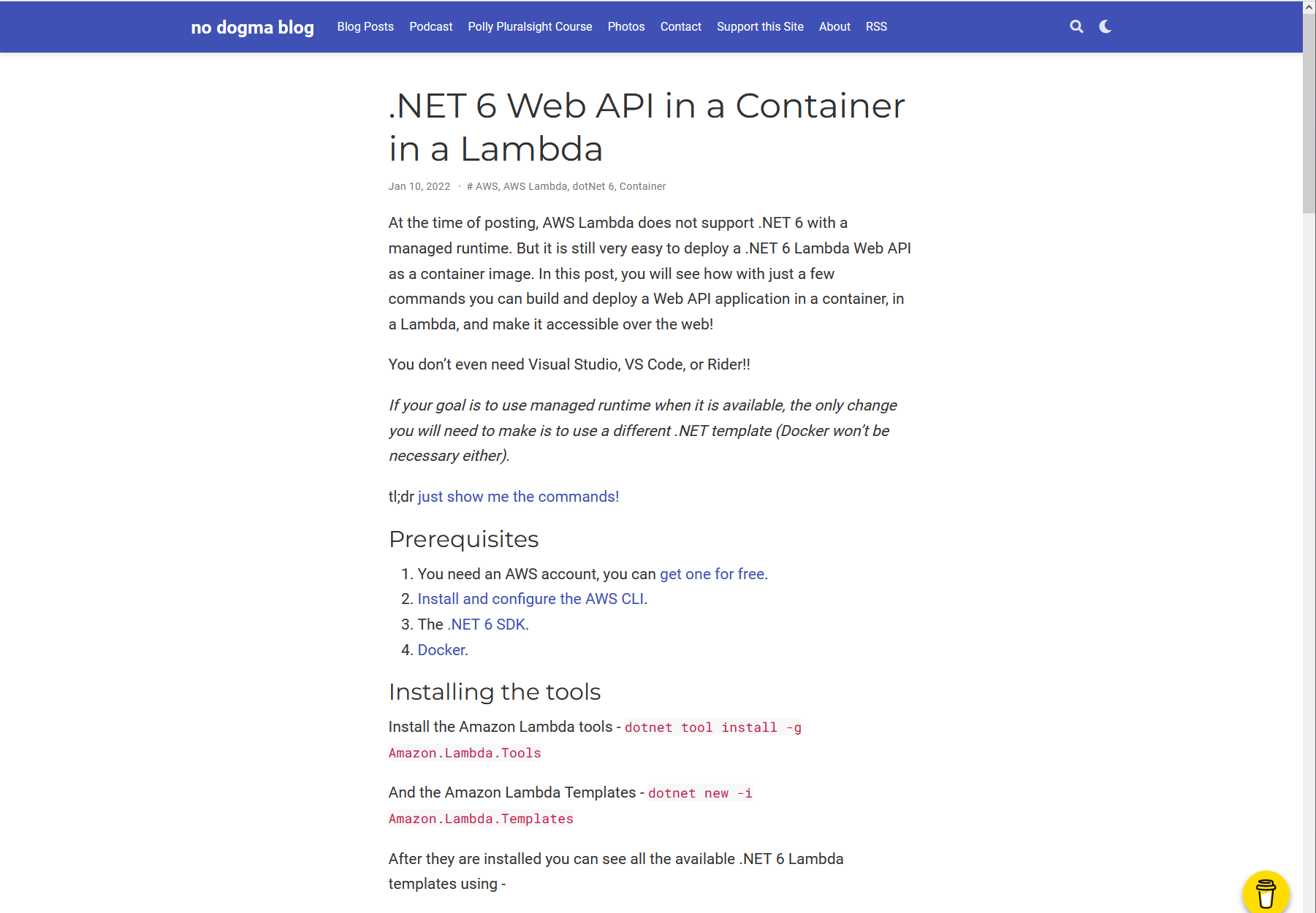Open the Contact navigation link

[681, 27]
